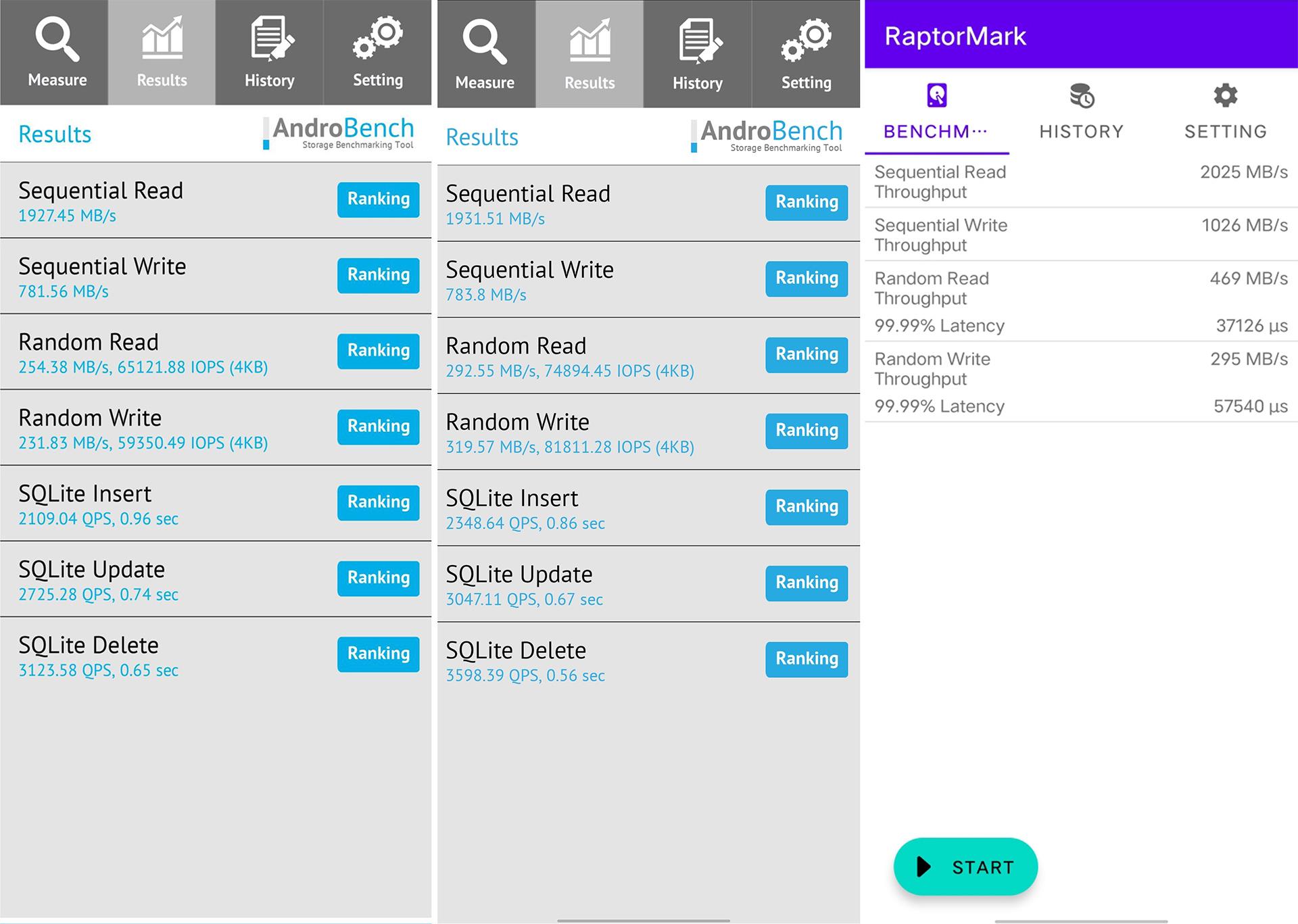Tap RaptorMark app title
This screenshot has width=1298, height=924.
click(x=955, y=36)
